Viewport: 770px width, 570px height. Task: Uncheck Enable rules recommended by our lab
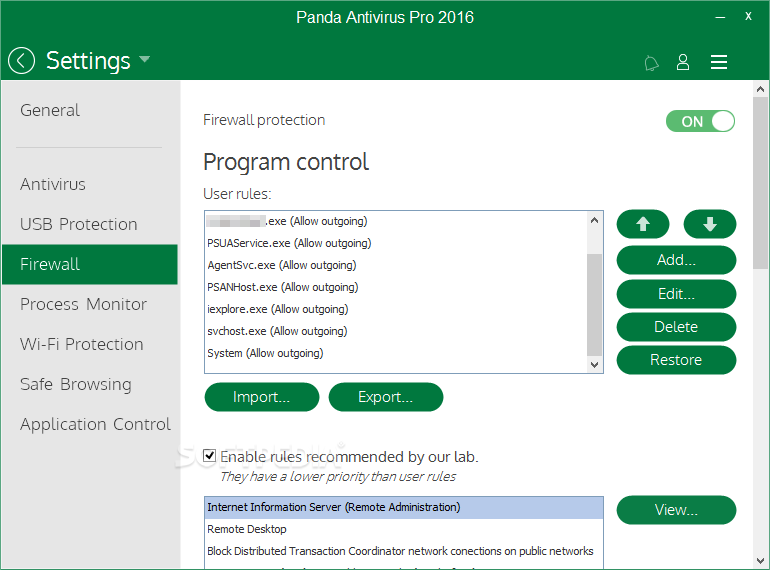click(x=210, y=456)
